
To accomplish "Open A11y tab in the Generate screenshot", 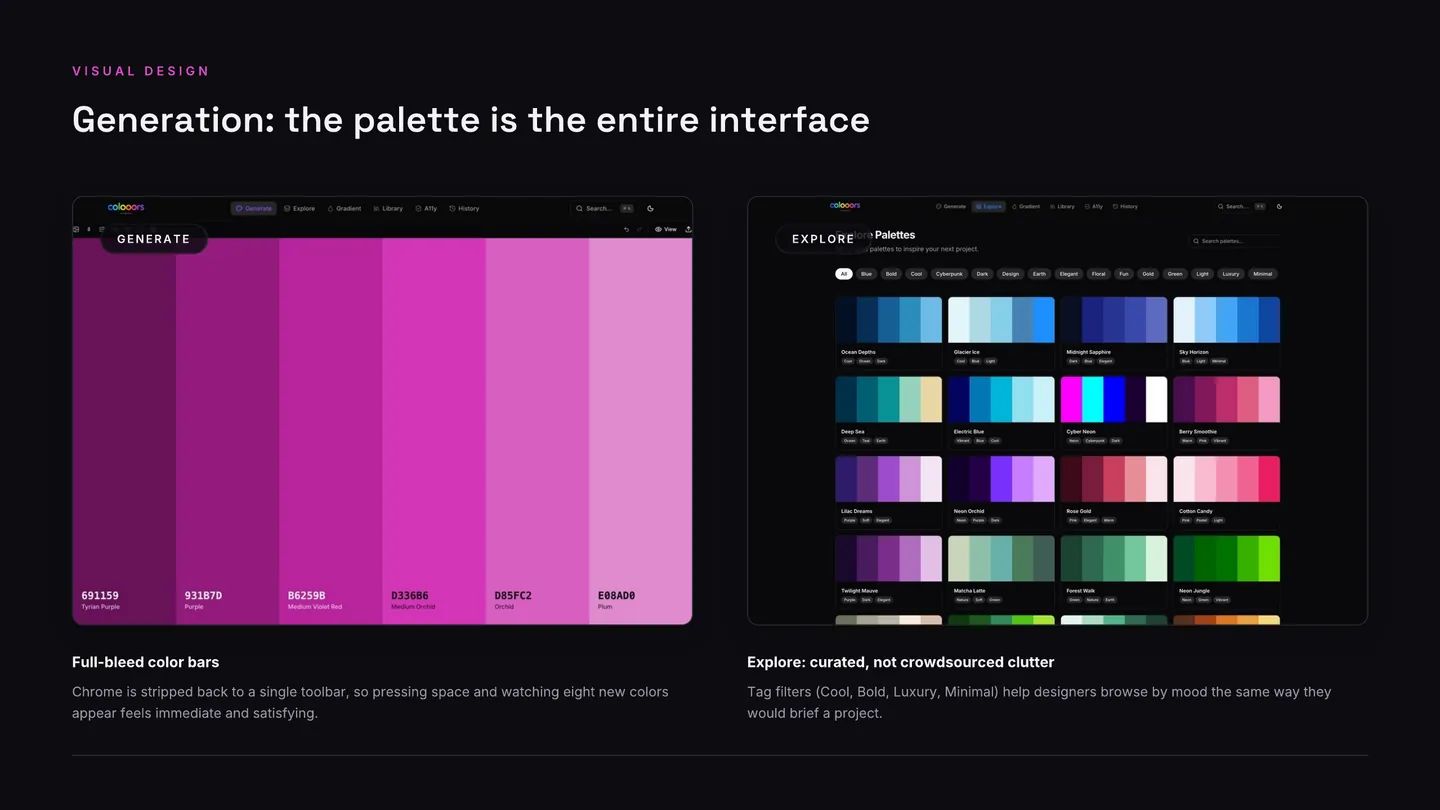I will pos(426,209).
